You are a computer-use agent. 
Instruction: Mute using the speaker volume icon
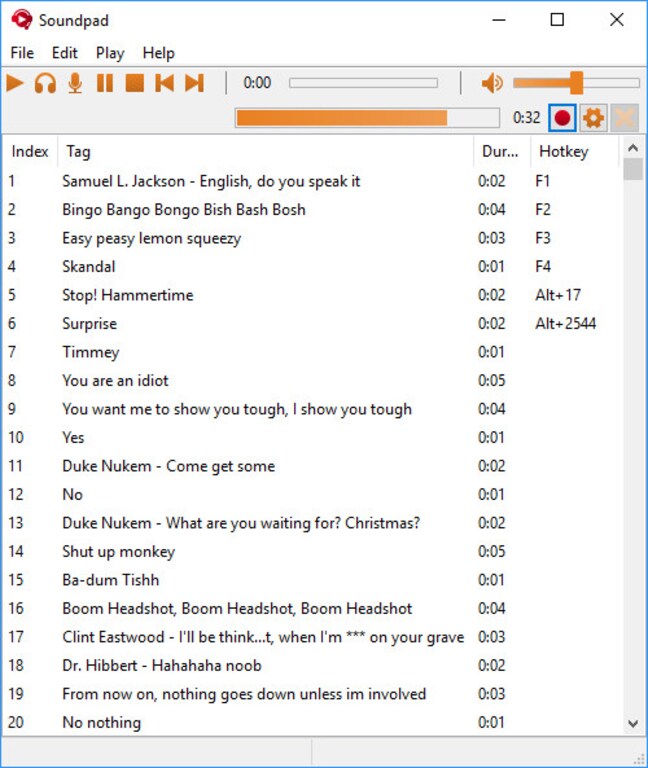(492, 83)
